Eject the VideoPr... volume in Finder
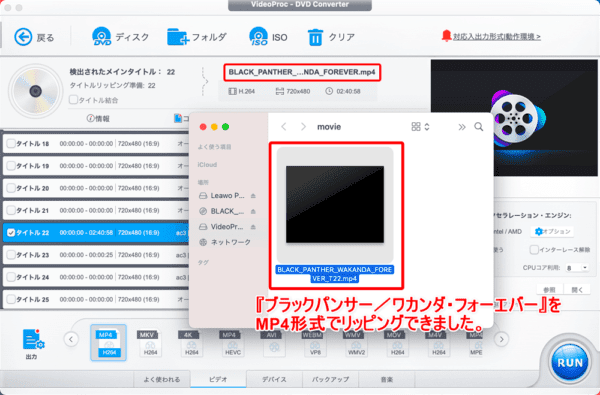Image resolution: width=600 pixels, height=395 pixels. pyautogui.click(x=253, y=227)
